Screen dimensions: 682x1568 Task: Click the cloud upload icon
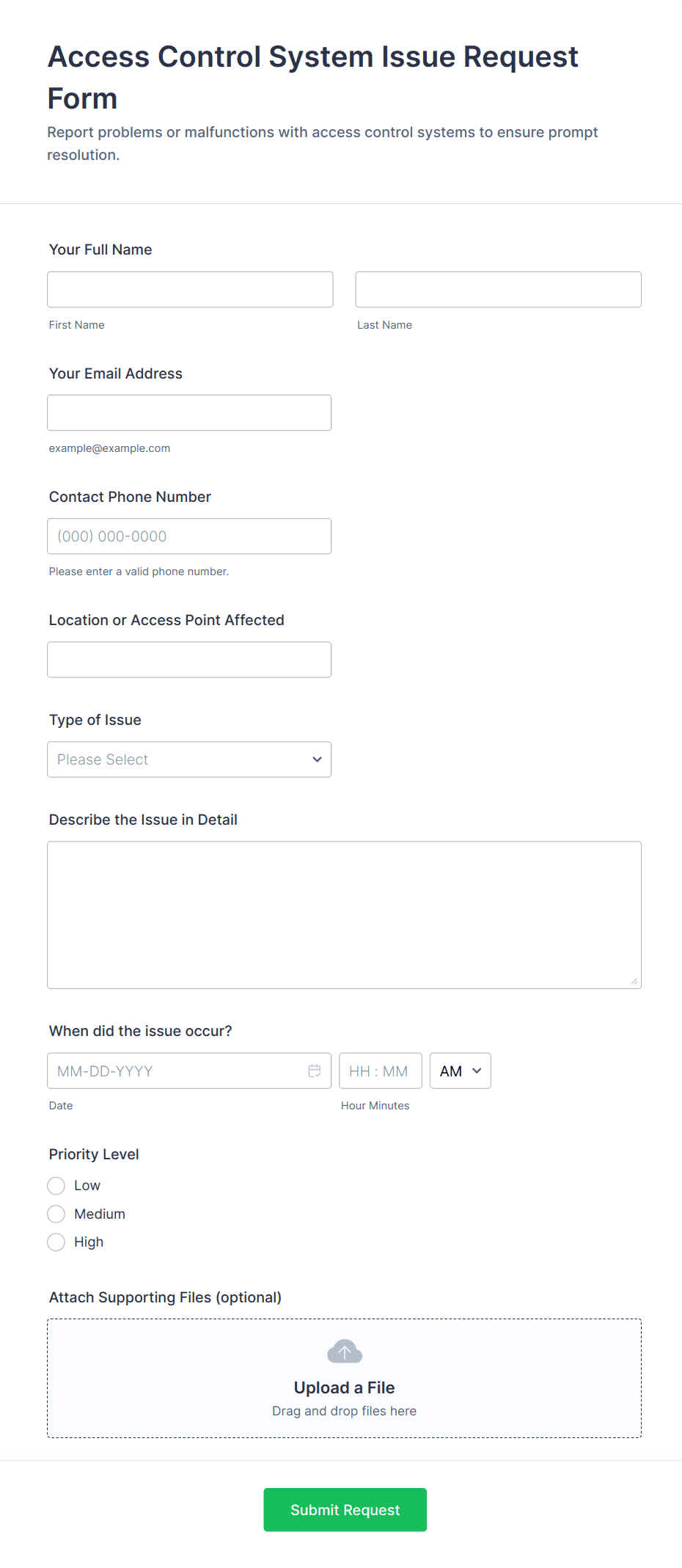pyautogui.click(x=345, y=1352)
